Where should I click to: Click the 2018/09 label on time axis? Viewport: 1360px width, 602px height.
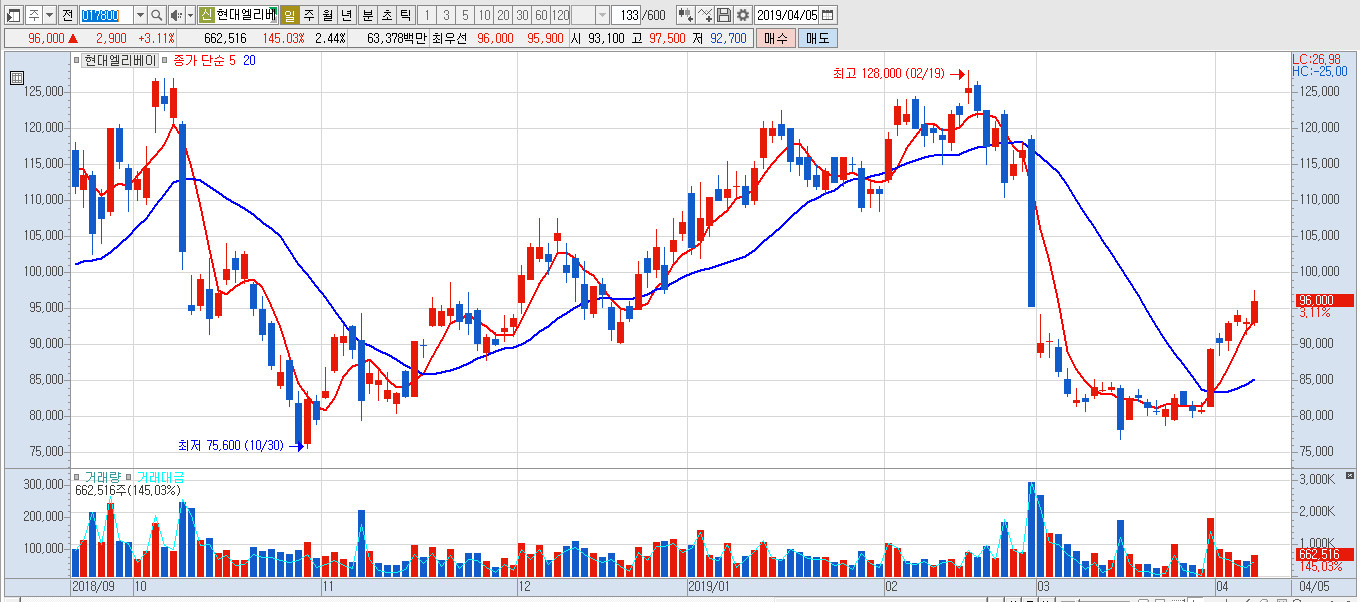(x=95, y=585)
